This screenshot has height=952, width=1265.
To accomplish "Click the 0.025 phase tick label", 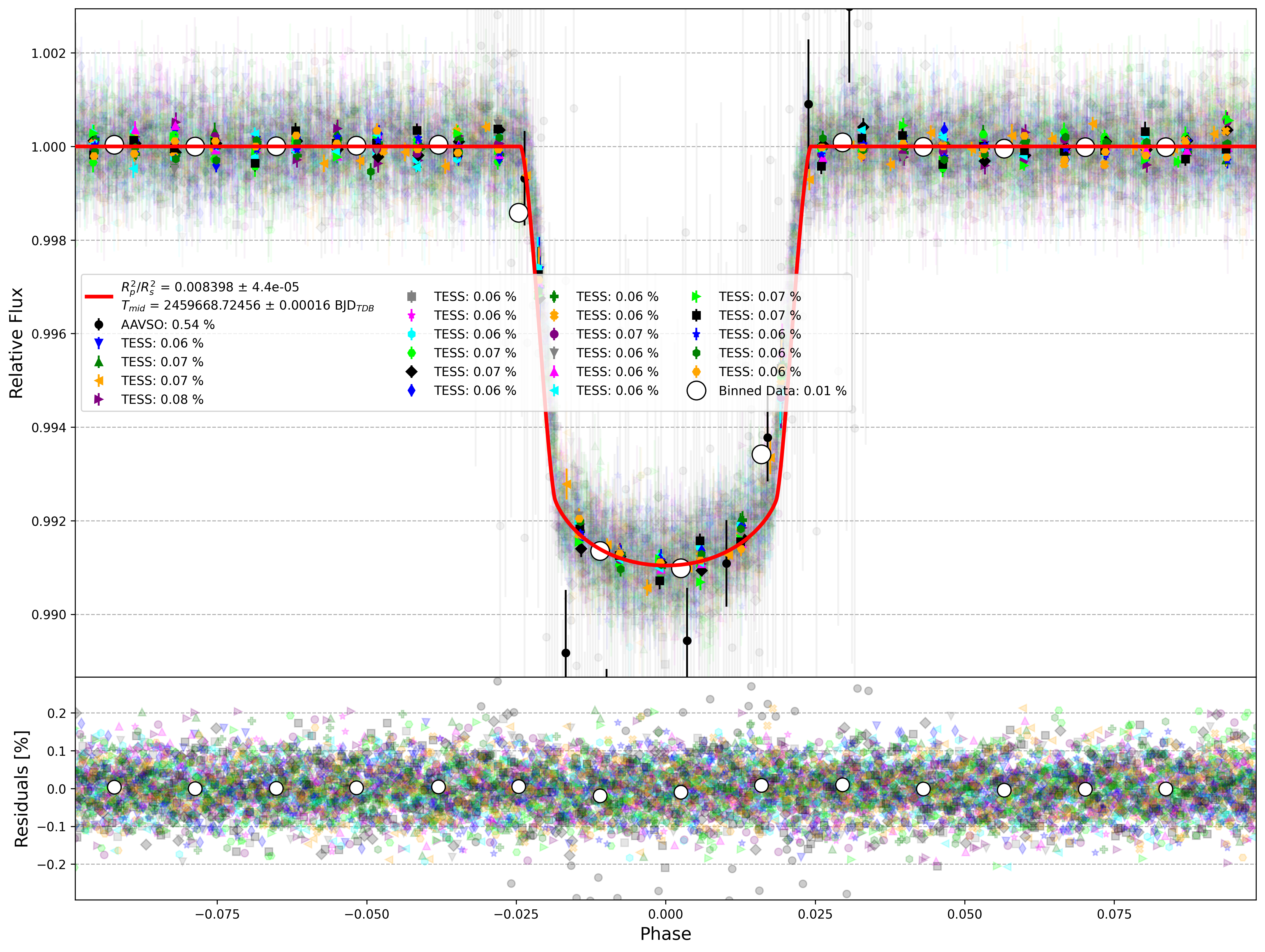I will click(x=815, y=914).
